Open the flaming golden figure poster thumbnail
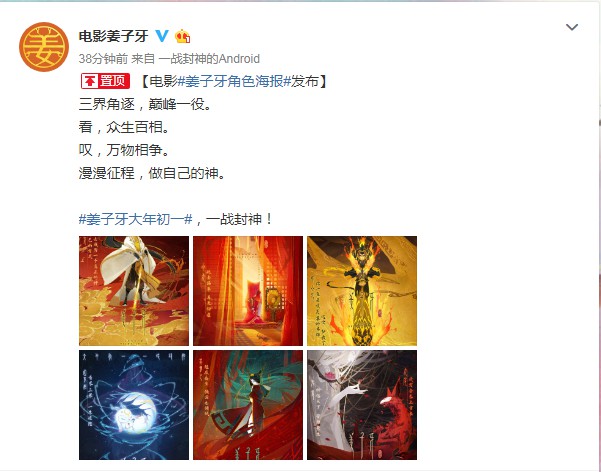Screen dimensions: 601x472 [x=362, y=291]
